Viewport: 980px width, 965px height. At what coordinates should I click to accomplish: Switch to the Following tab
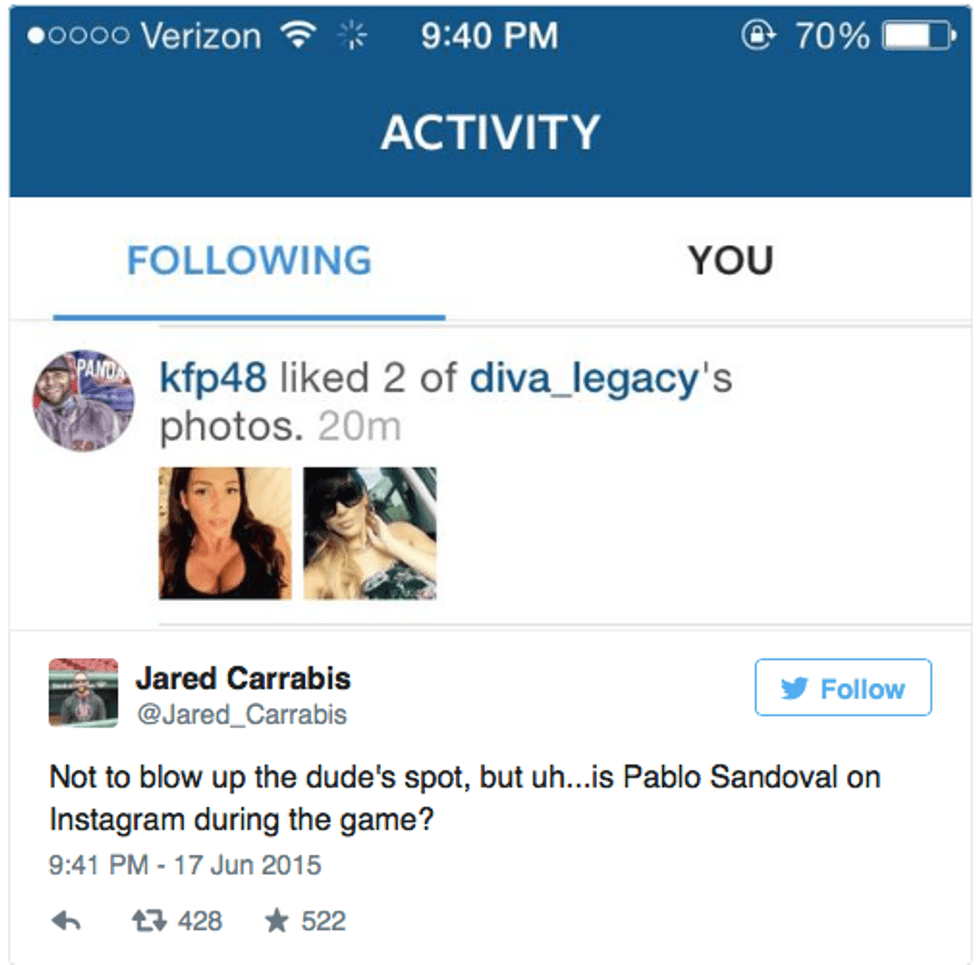click(249, 261)
